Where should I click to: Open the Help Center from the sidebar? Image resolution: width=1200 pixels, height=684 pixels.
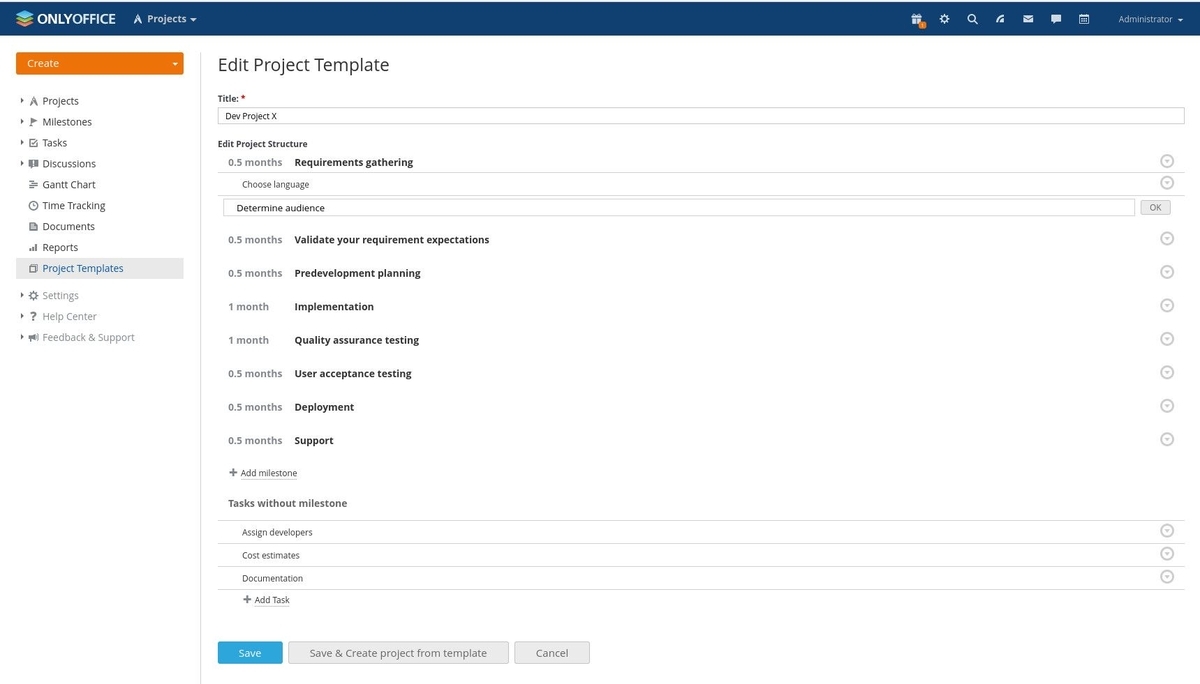(68, 316)
